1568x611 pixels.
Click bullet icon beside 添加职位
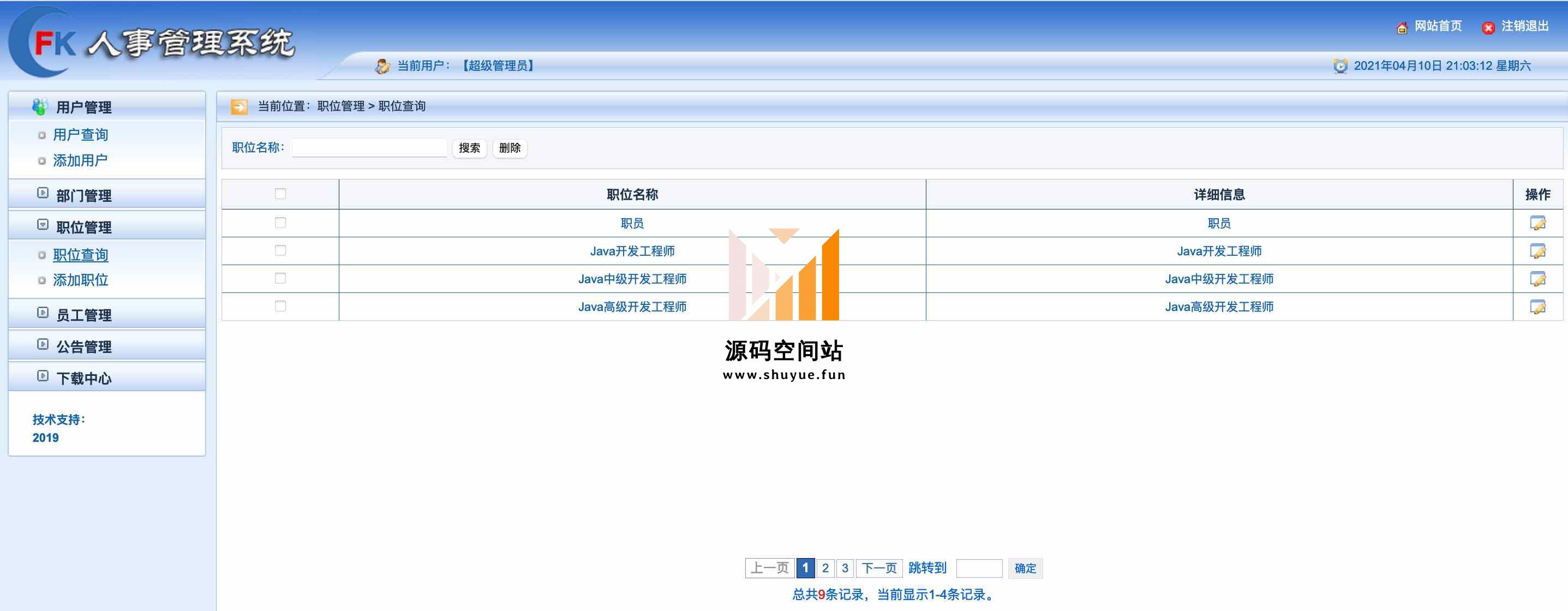(41, 280)
